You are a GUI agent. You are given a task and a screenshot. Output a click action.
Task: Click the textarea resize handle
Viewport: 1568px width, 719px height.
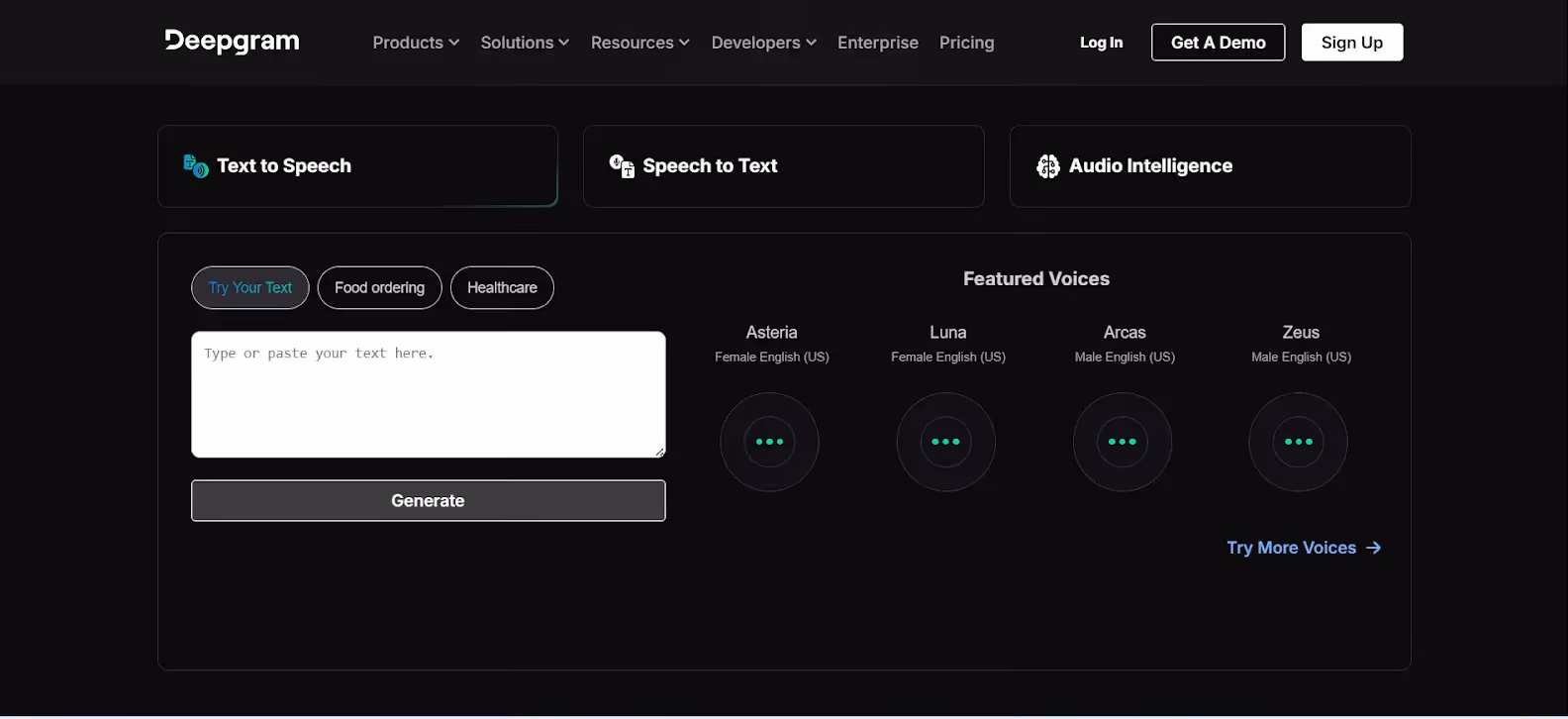(660, 452)
